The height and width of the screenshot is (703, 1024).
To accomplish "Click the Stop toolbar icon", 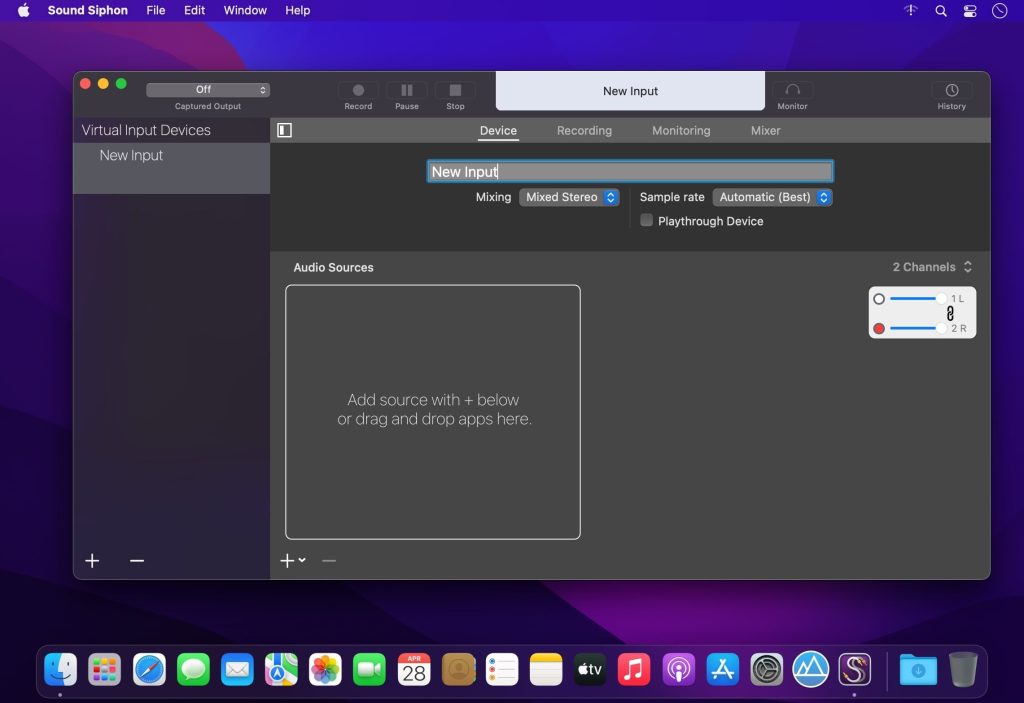I will pyautogui.click(x=455, y=91).
